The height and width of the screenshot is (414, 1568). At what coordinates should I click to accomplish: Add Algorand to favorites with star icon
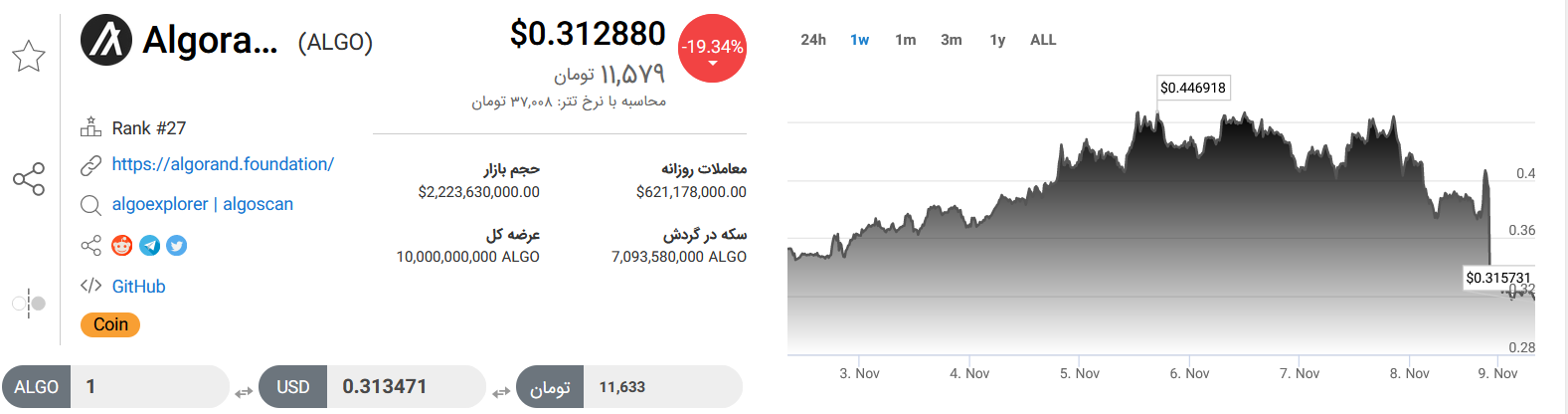29,56
